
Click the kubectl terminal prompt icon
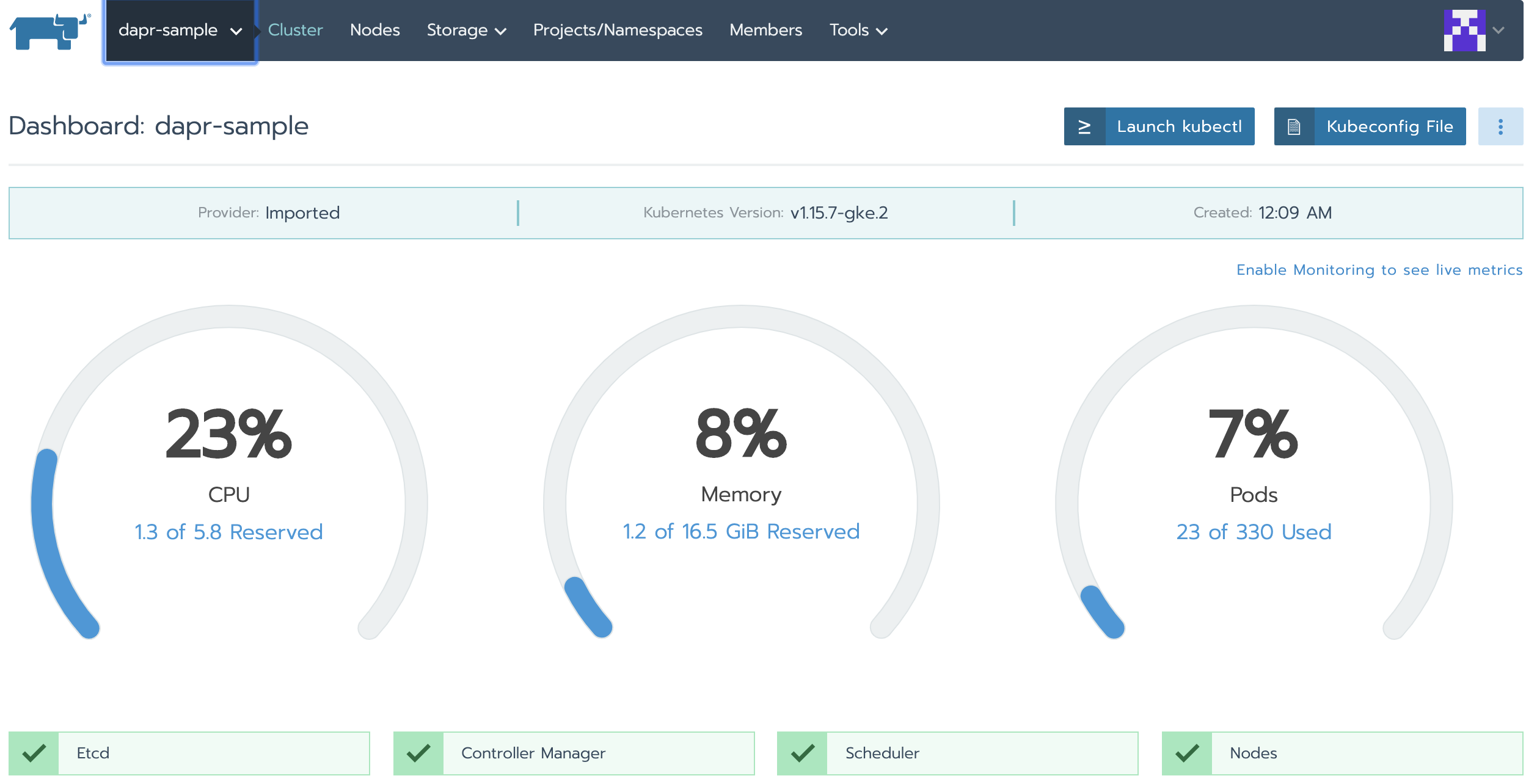coord(1084,126)
